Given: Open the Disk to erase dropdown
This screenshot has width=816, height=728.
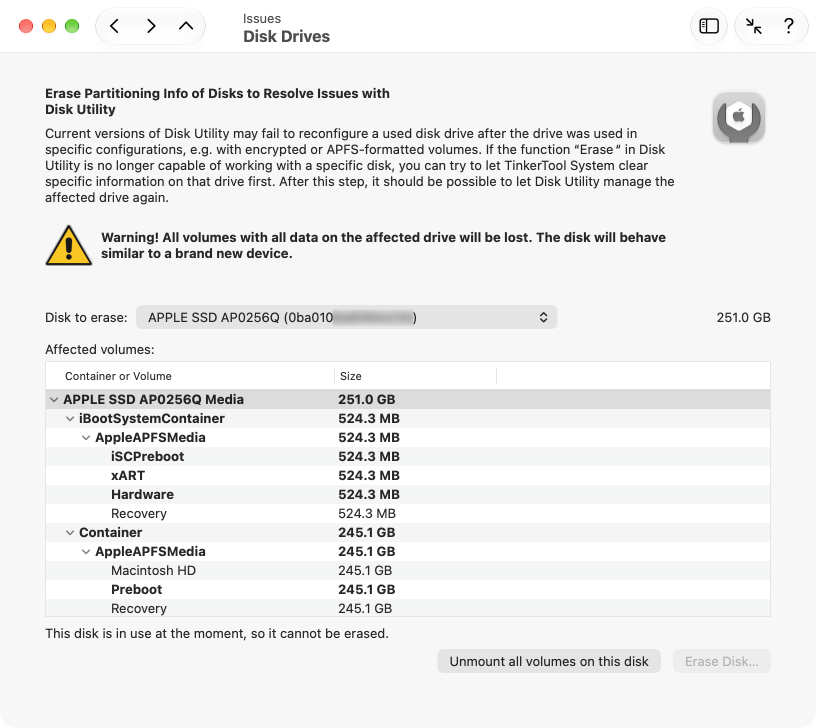Looking at the screenshot, I should tap(347, 317).
